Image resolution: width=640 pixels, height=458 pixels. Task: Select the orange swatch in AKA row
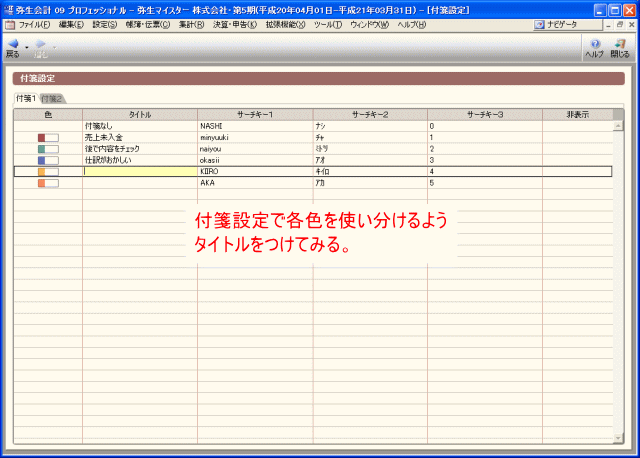[x=48, y=183]
